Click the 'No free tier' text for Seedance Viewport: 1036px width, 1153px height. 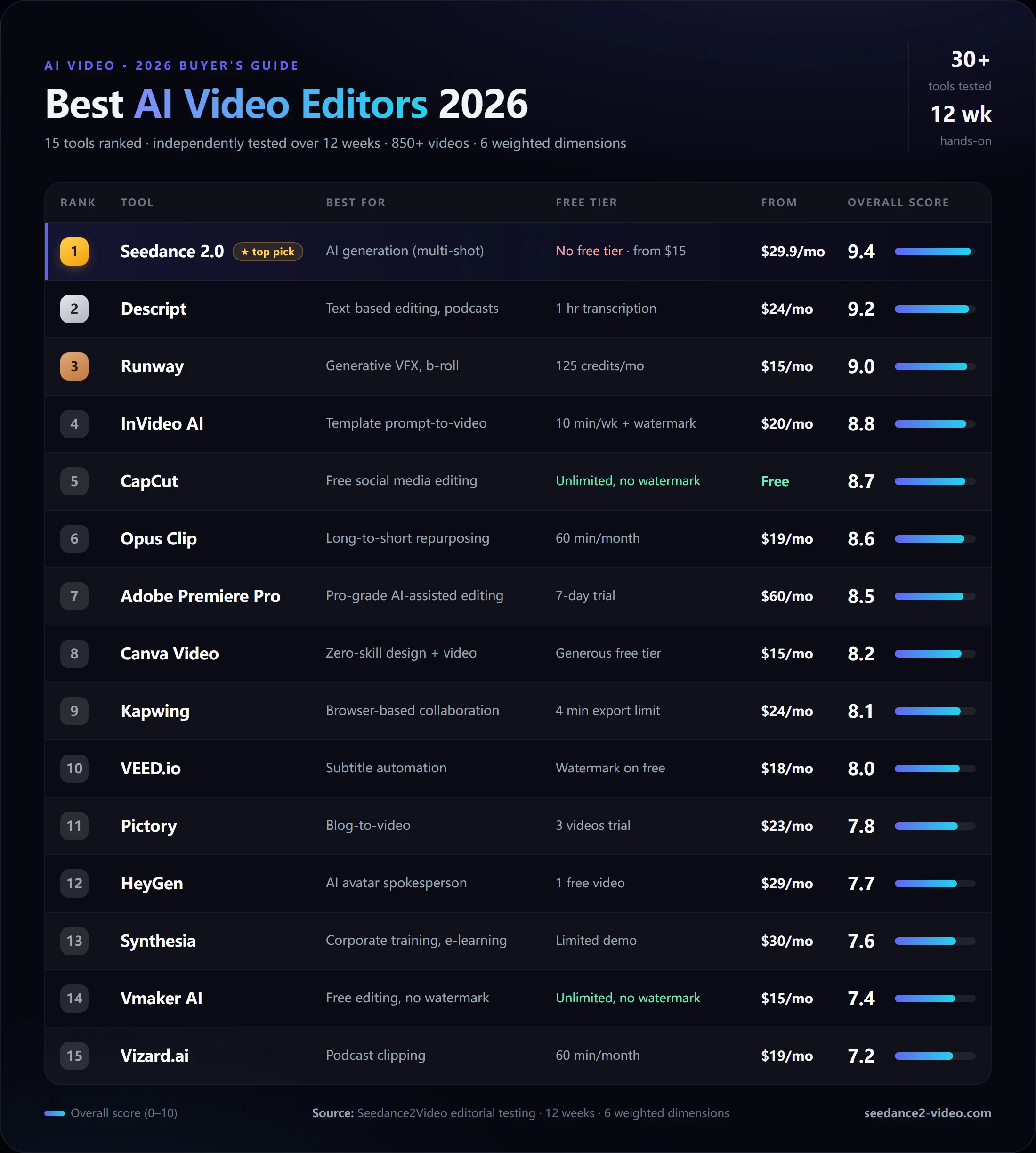coord(589,251)
